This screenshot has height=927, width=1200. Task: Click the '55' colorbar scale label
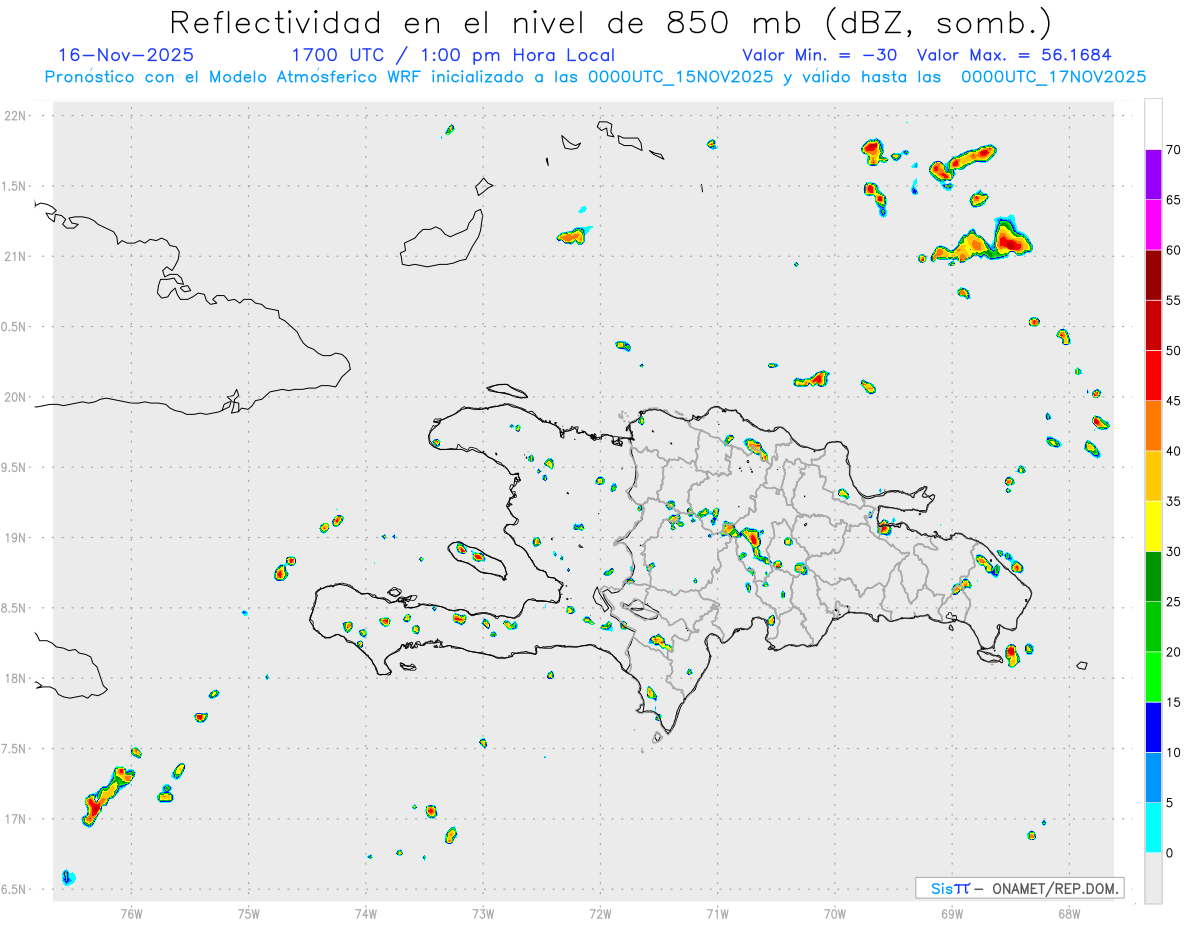tap(1175, 300)
